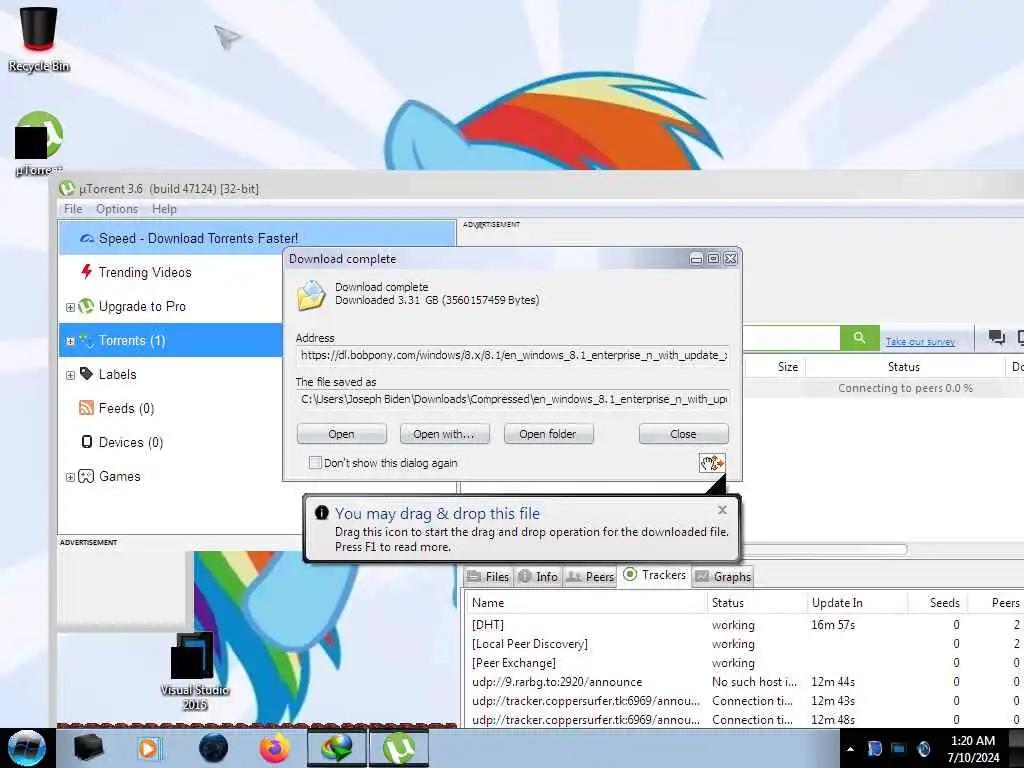Sort trackers by Seeds column
Image resolution: width=1024 pixels, height=768 pixels.
click(937, 602)
